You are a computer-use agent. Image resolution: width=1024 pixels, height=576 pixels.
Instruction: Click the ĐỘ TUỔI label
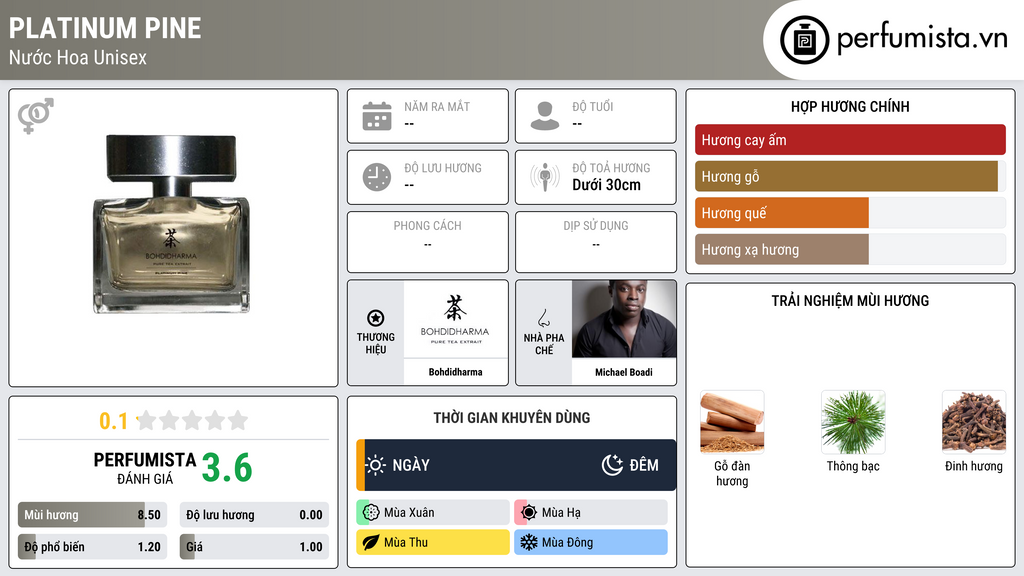(x=592, y=106)
